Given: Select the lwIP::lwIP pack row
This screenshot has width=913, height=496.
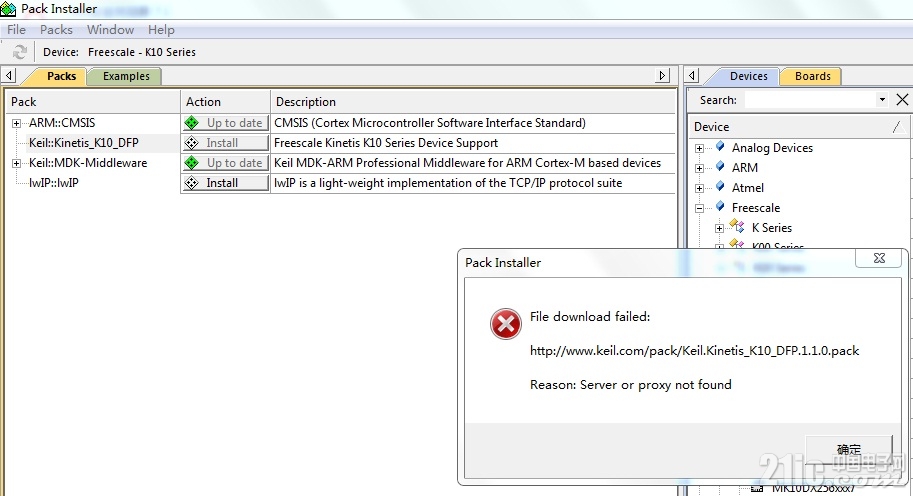Looking at the screenshot, I should (54, 183).
